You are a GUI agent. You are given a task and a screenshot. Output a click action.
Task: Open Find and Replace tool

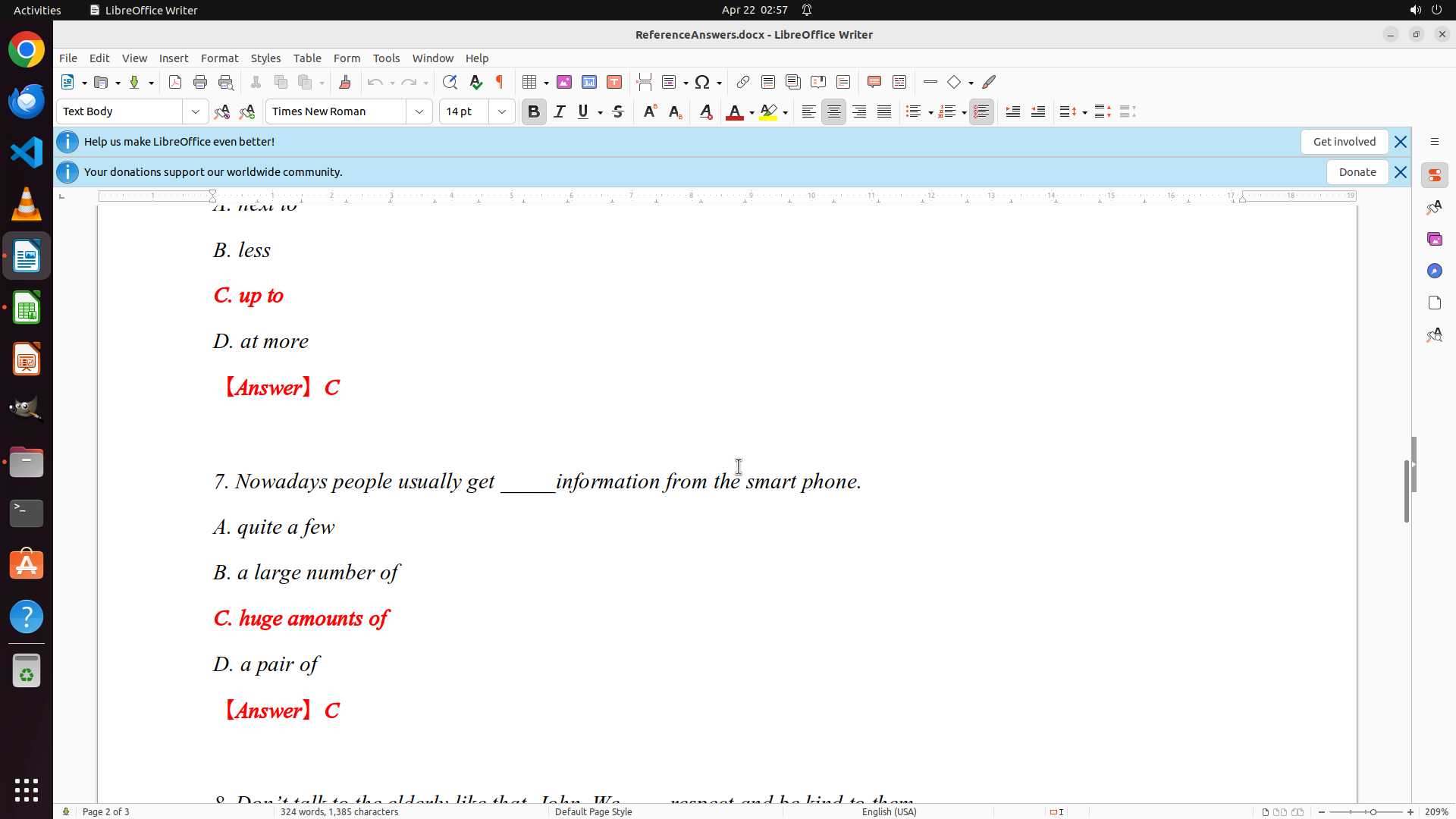tap(450, 82)
